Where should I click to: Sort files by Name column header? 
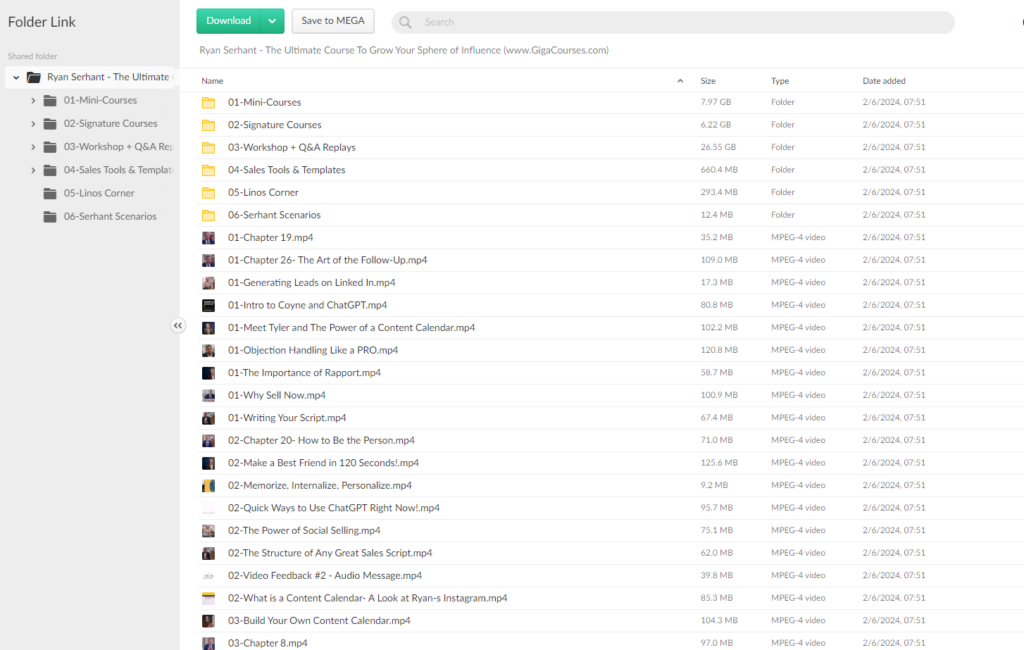[212, 81]
